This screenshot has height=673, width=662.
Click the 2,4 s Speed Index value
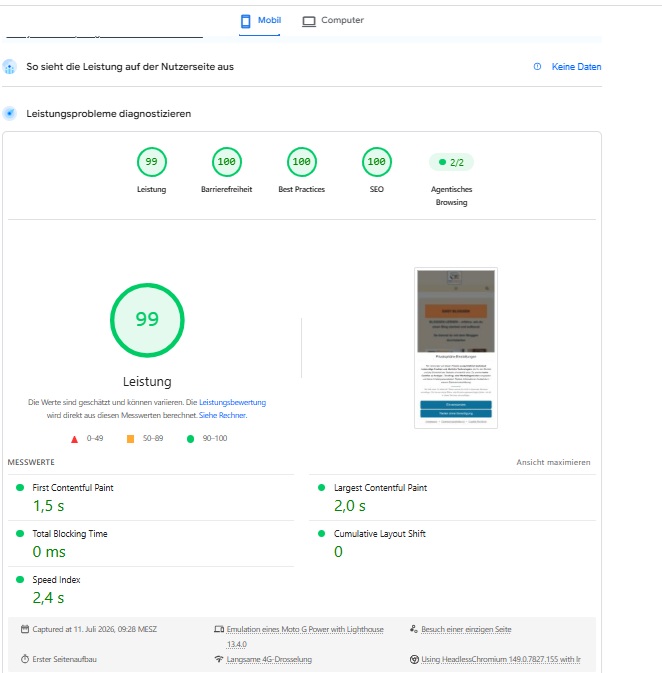pyautogui.click(x=49, y=598)
